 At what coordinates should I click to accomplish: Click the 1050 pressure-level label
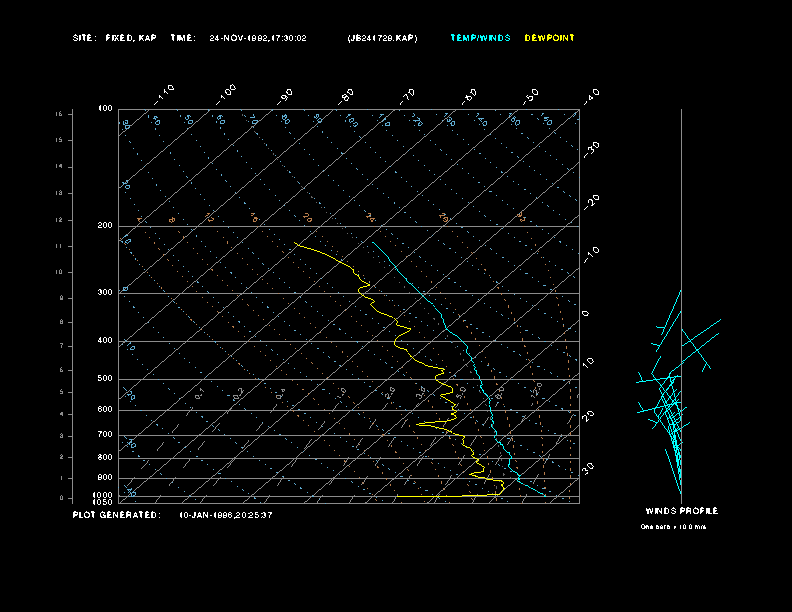[x=103, y=502]
